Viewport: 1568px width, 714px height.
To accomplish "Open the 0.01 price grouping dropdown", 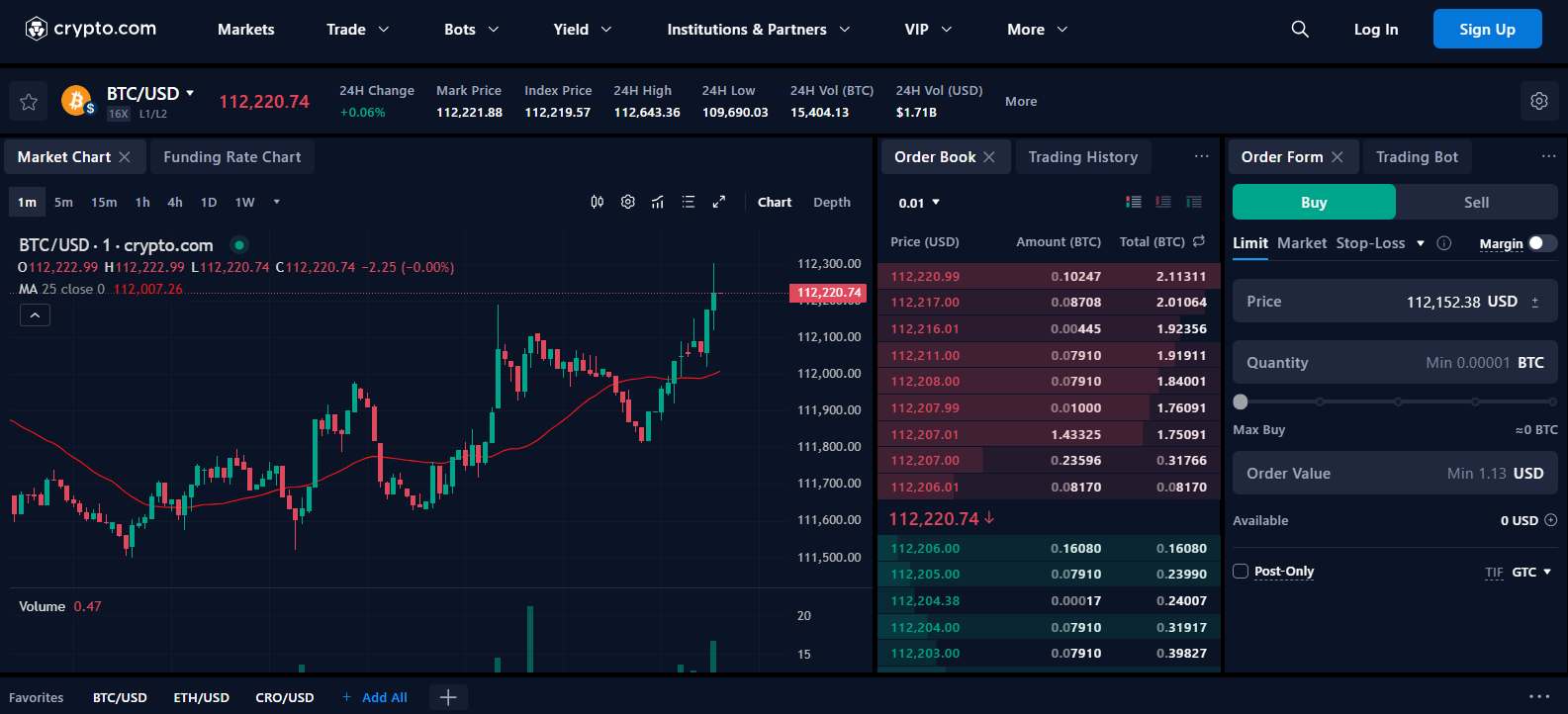I will 919,203.
